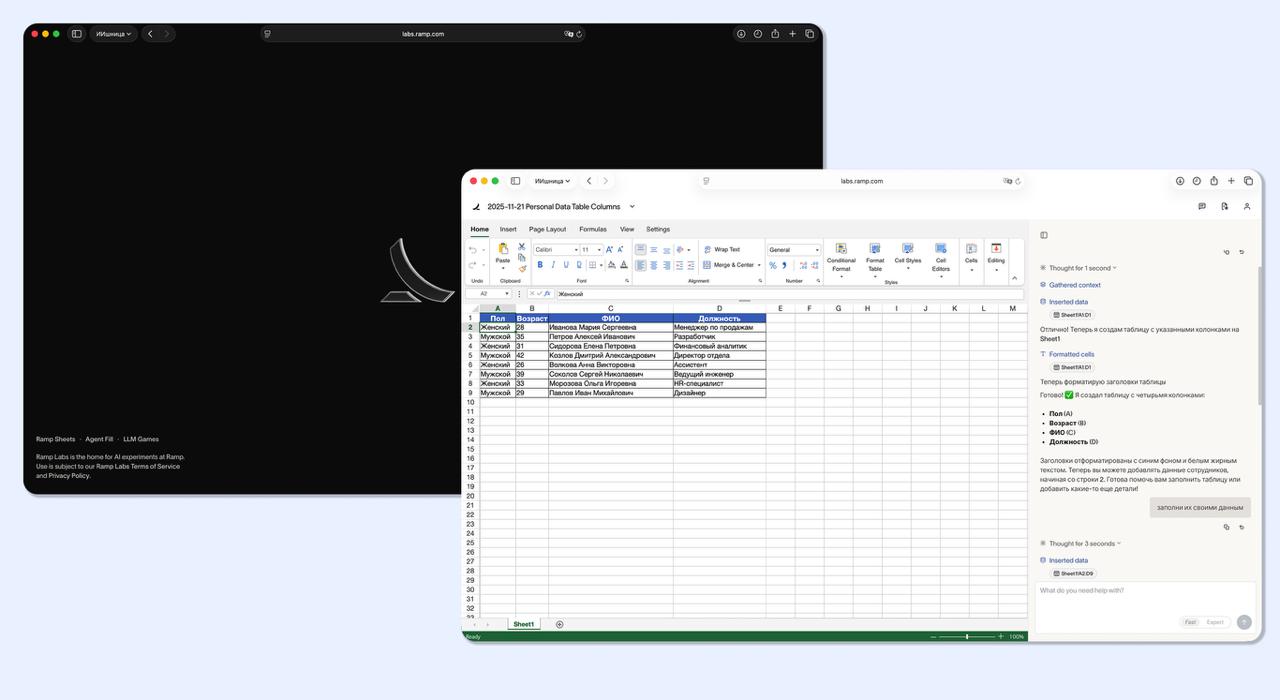Toggle the chat panel sidebar icon
Screen dimensions: 1280x700
(x=1044, y=235)
